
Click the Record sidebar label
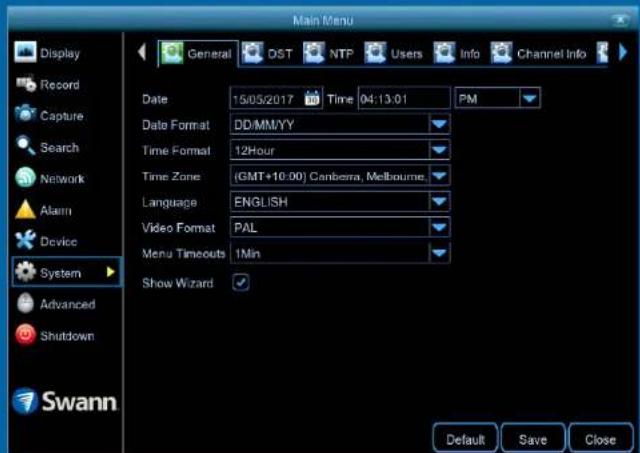tap(60, 84)
